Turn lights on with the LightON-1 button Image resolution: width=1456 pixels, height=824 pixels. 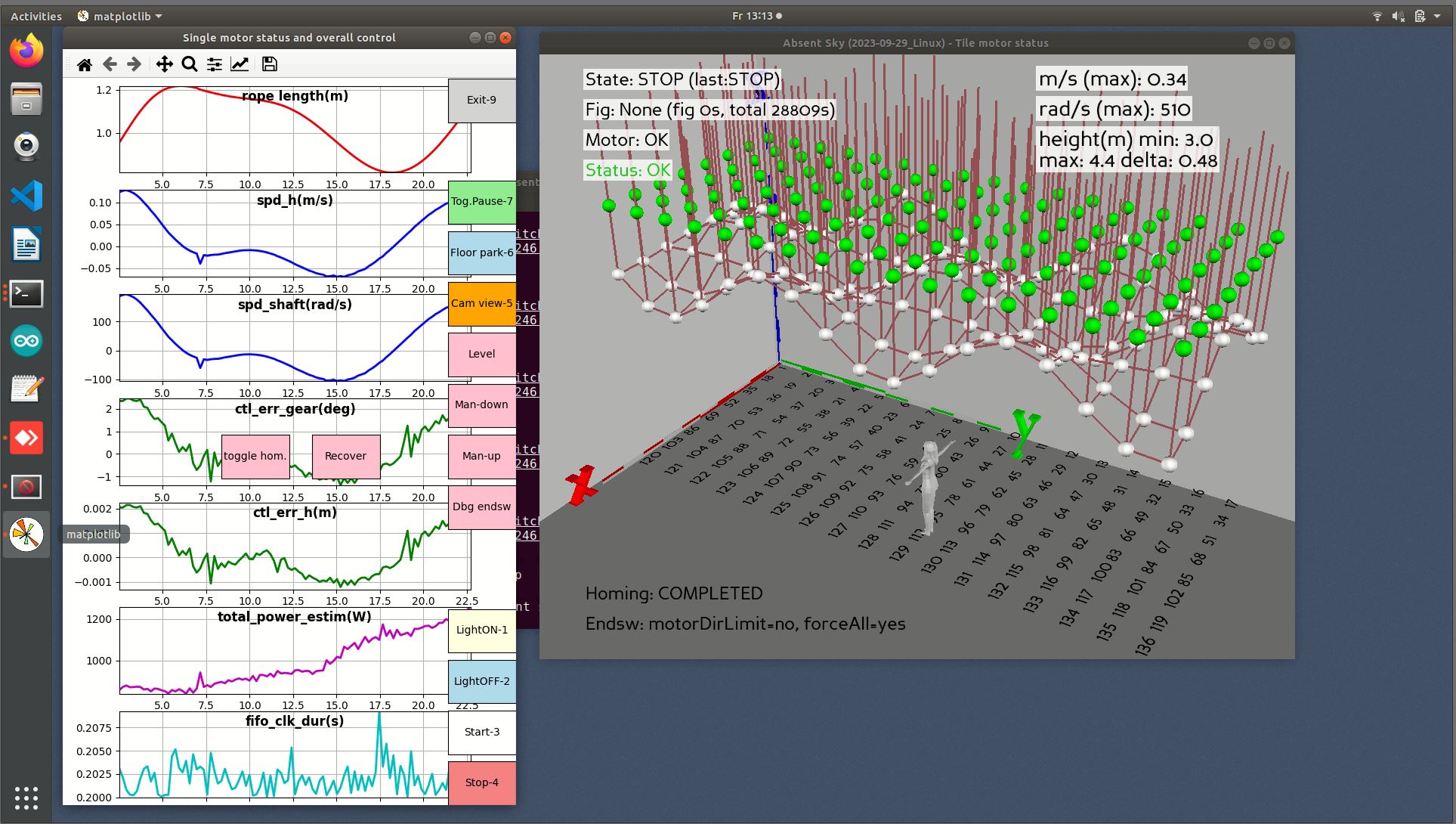click(481, 630)
